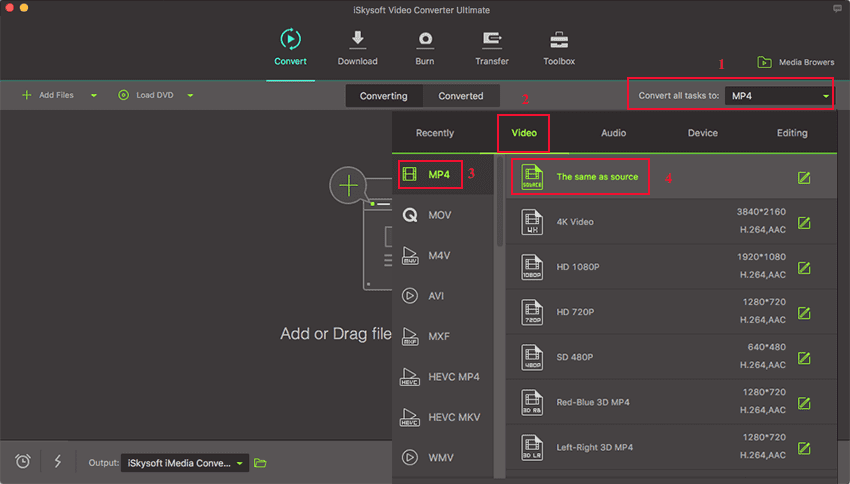Click the Load DVD button
The width and height of the screenshot is (850, 484).
(x=150, y=96)
